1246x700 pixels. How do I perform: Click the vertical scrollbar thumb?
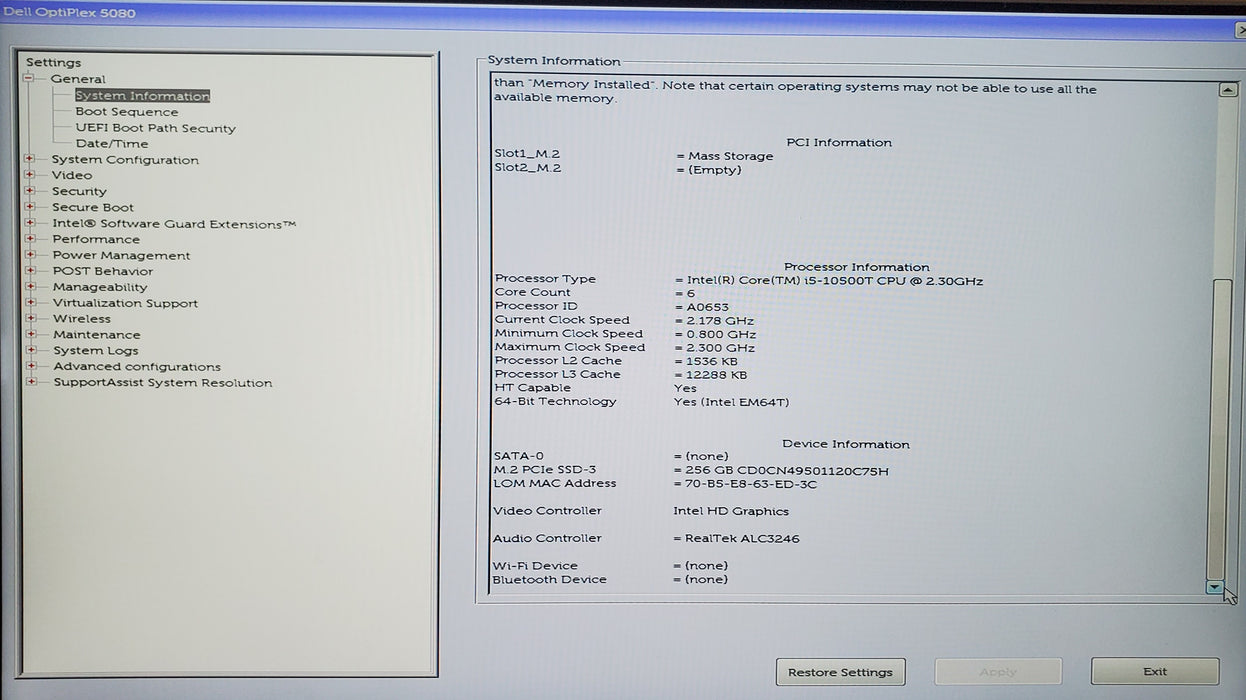click(x=1221, y=428)
